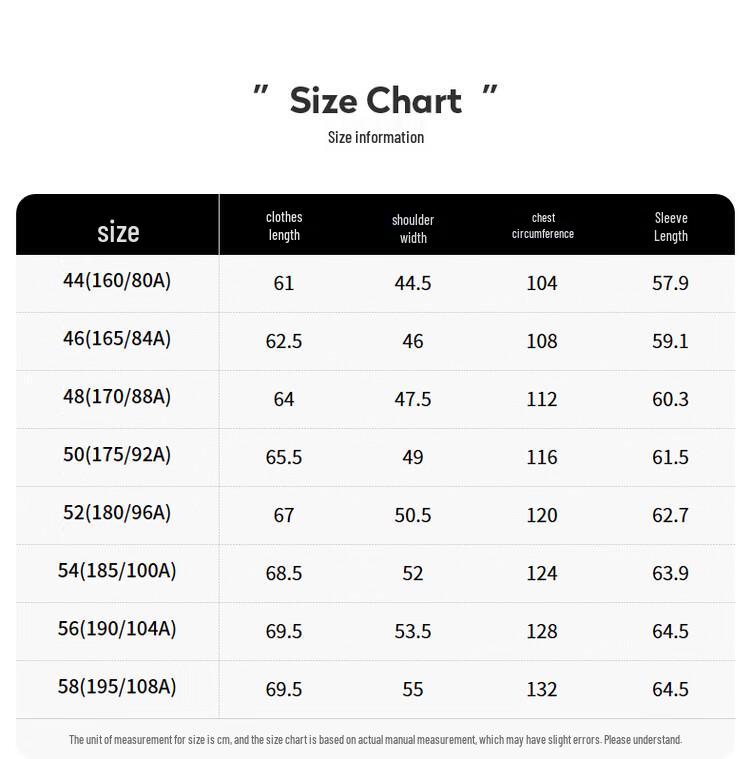Select the 58(195/108A) size row label
The height and width of the screenshot is (759, 750).
(x=117, y=687)
